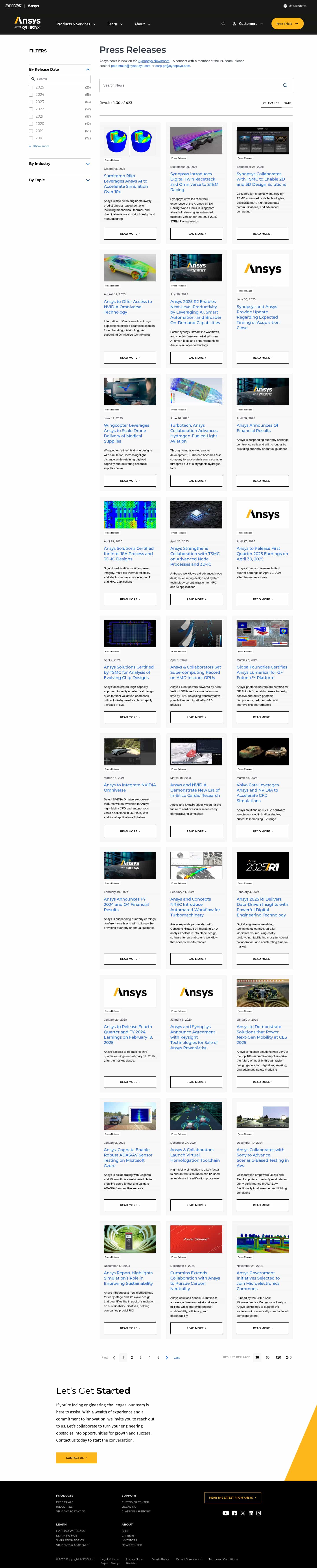Jump to the Last results page
Viewport: 317px width, 1568px height.
click(x=177, y=1357)
